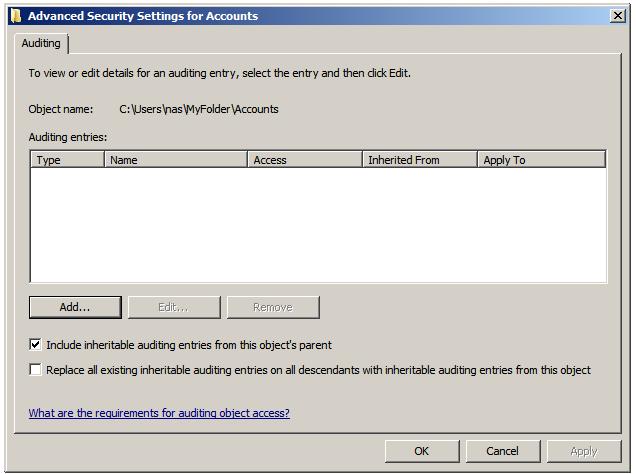Open the auditing object access requirements link
The image size is (636, 474).
[x=159, y=413]
